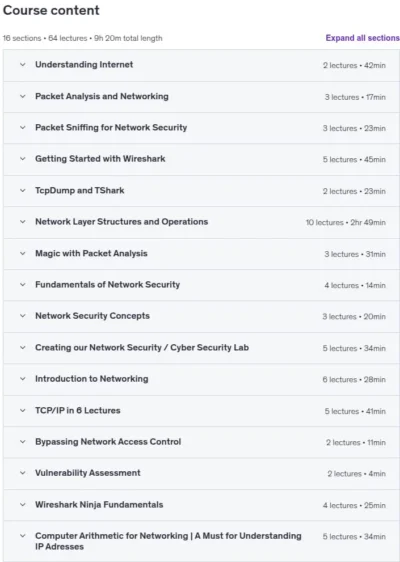Select the Fundamentals of Network Security title
400x562 pixels.
pyautogui.click(x=108, y=285)
